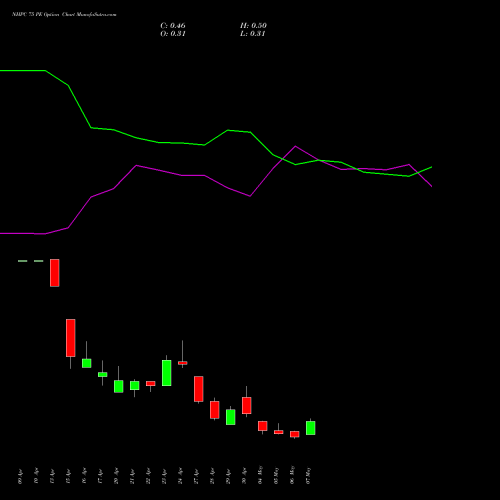
Task: Click the '13 Apr' date axis label
Action: (x=52, y=477)
